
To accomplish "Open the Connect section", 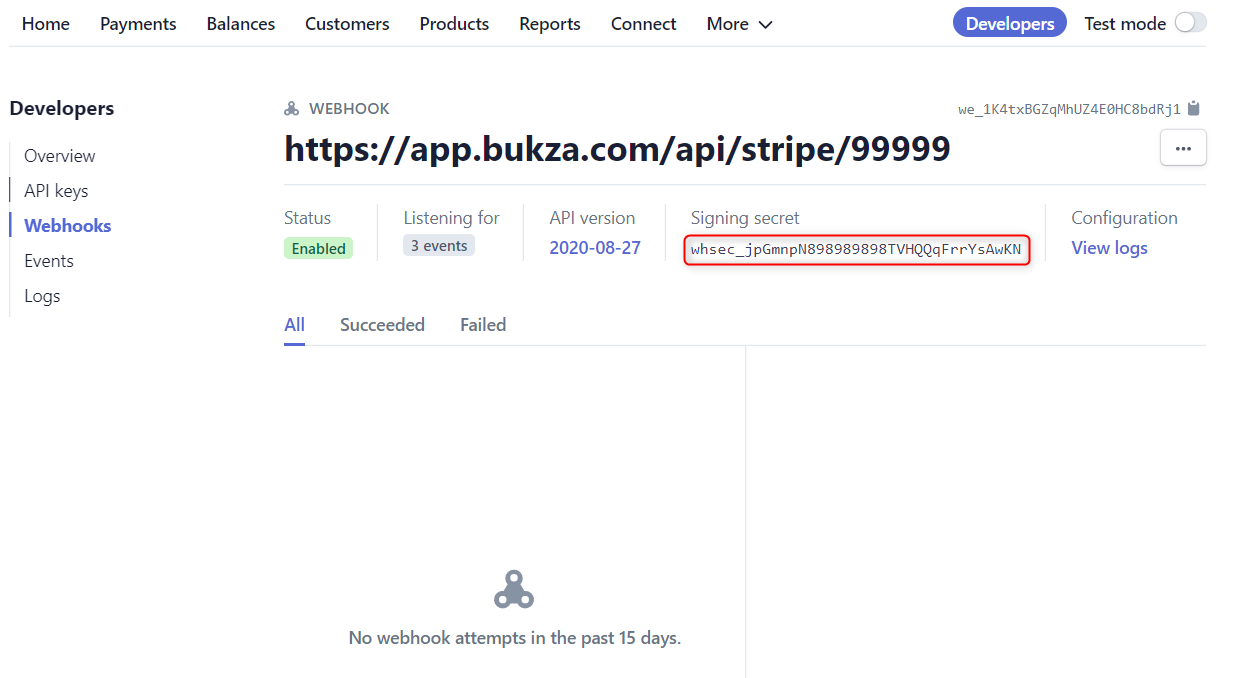I will [x=643, y=24].
